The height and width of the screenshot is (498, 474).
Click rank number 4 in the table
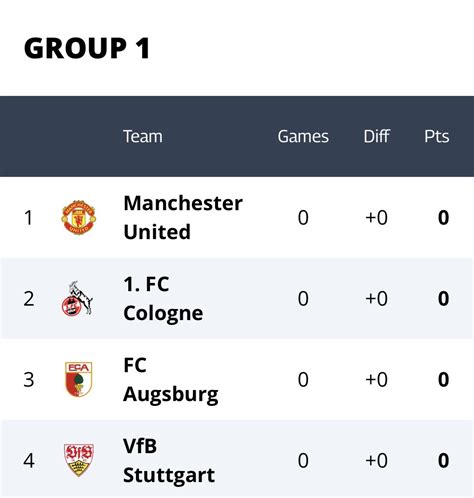(x=29, y=461)
